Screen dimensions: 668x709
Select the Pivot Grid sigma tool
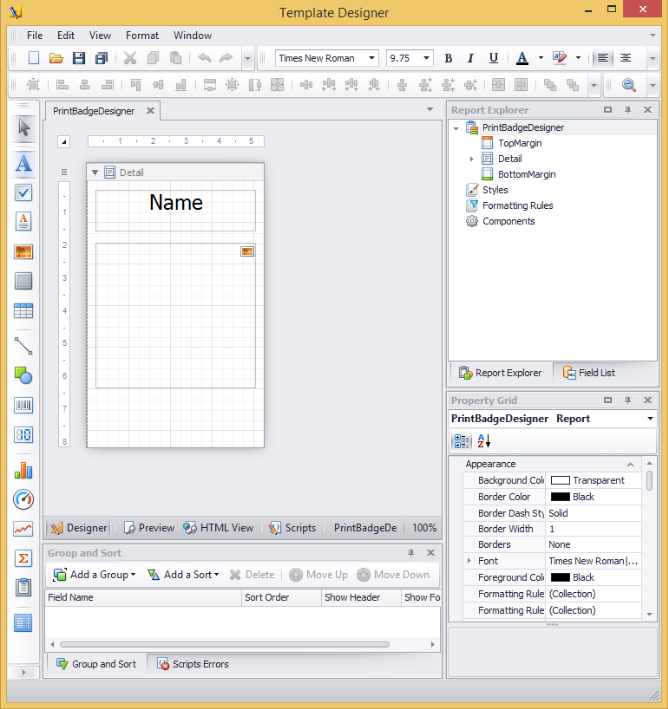click(x=24, y=558)
